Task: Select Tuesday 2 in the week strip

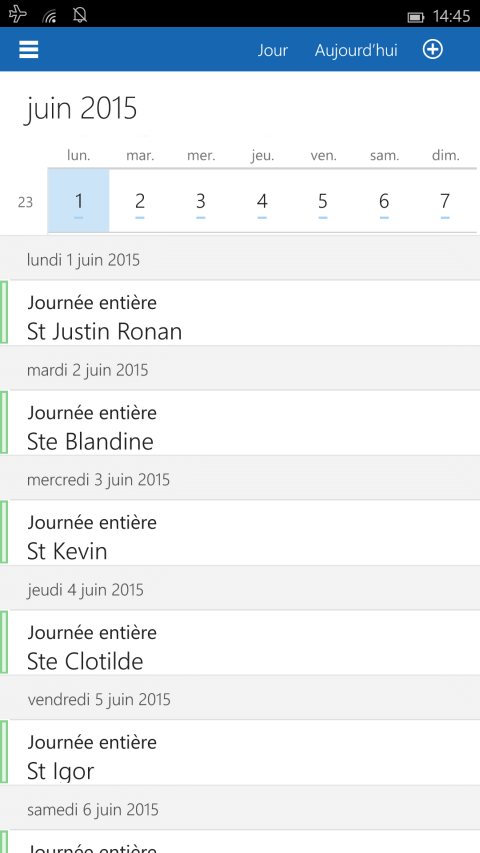Action: coord(140,201)
